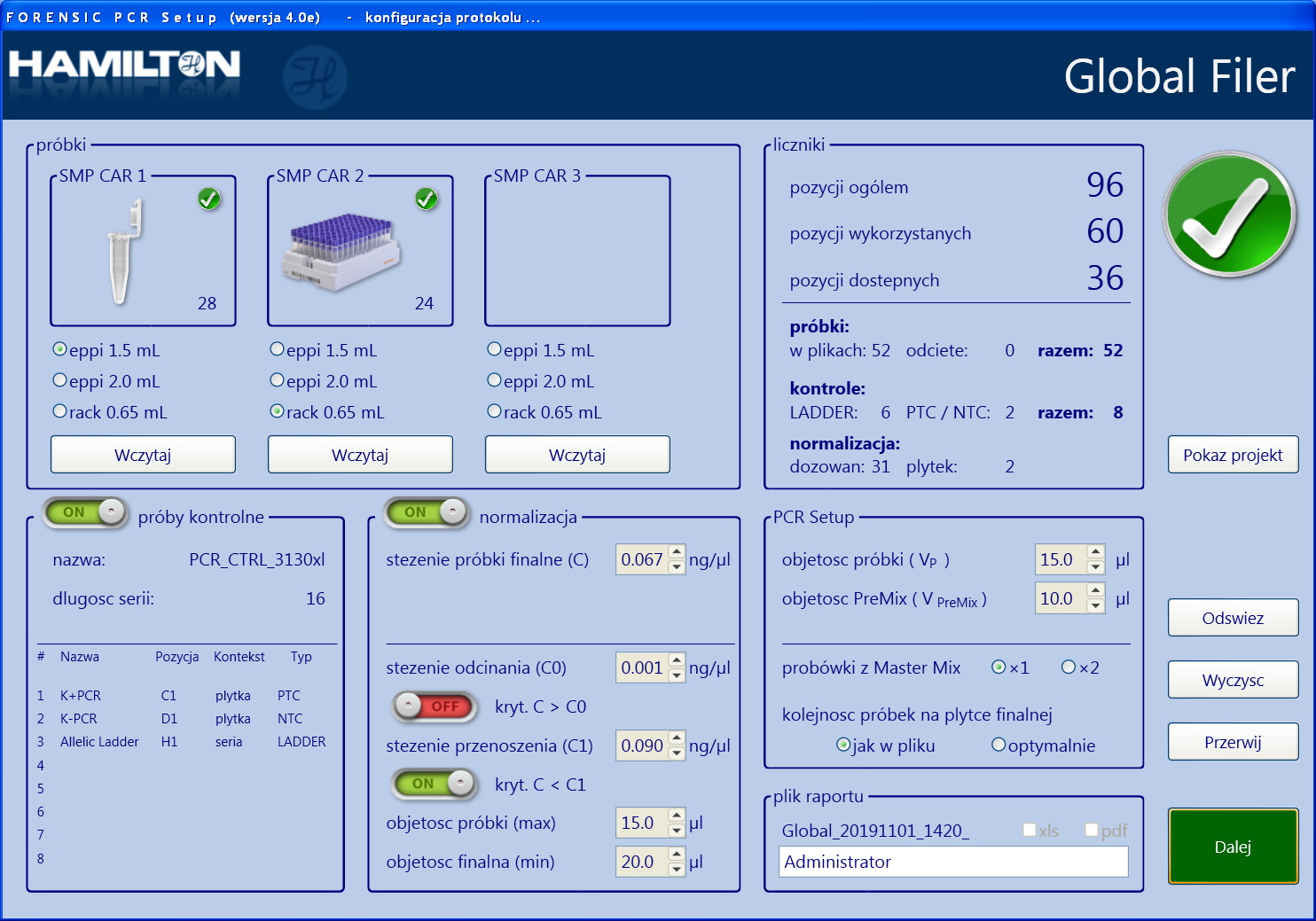The width and height of the screenshot is (1316, 921).
Task: Increase stezenie odcinania (C0) value
Action: [x=677, y=660]
